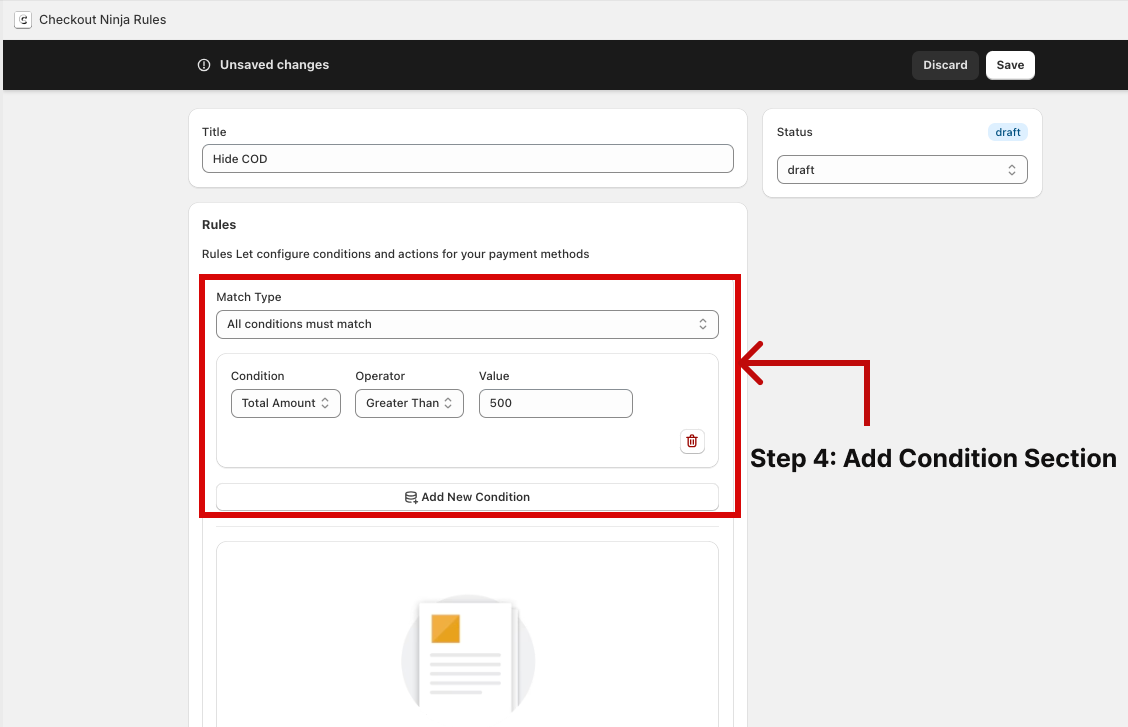The height and width of the screenshot is (727, 1128).
Task: Click the empty state document illustration
Action: pos(468,655)
